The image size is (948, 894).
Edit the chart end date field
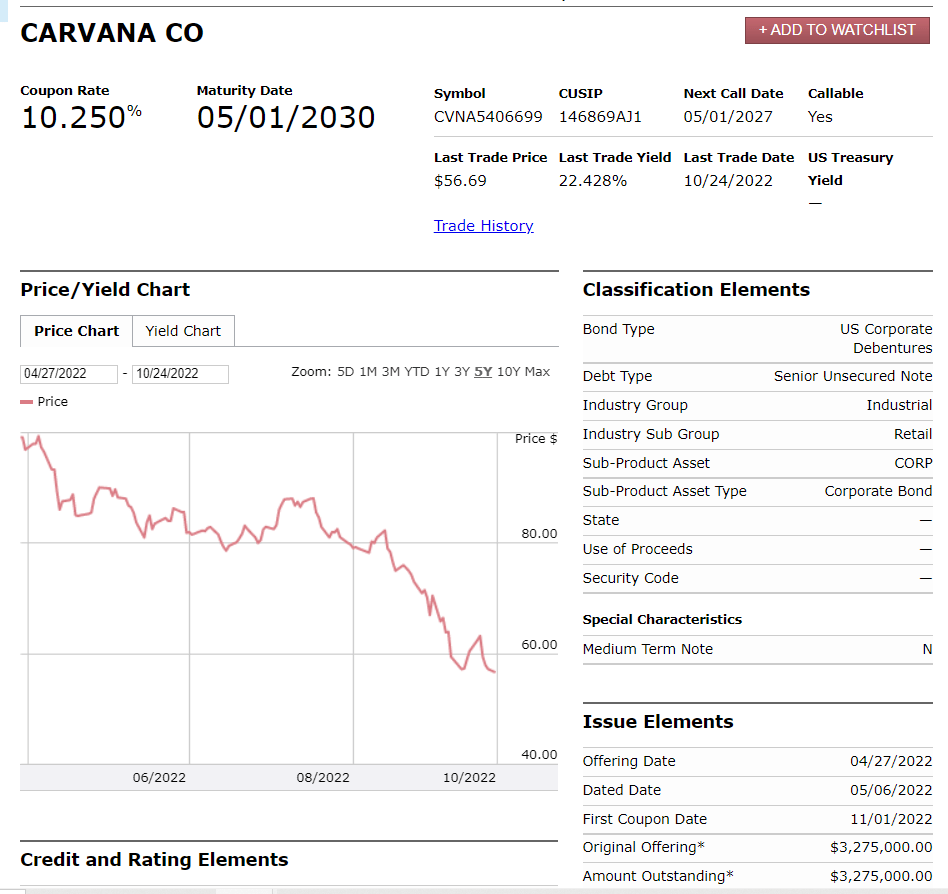(180, 374)
